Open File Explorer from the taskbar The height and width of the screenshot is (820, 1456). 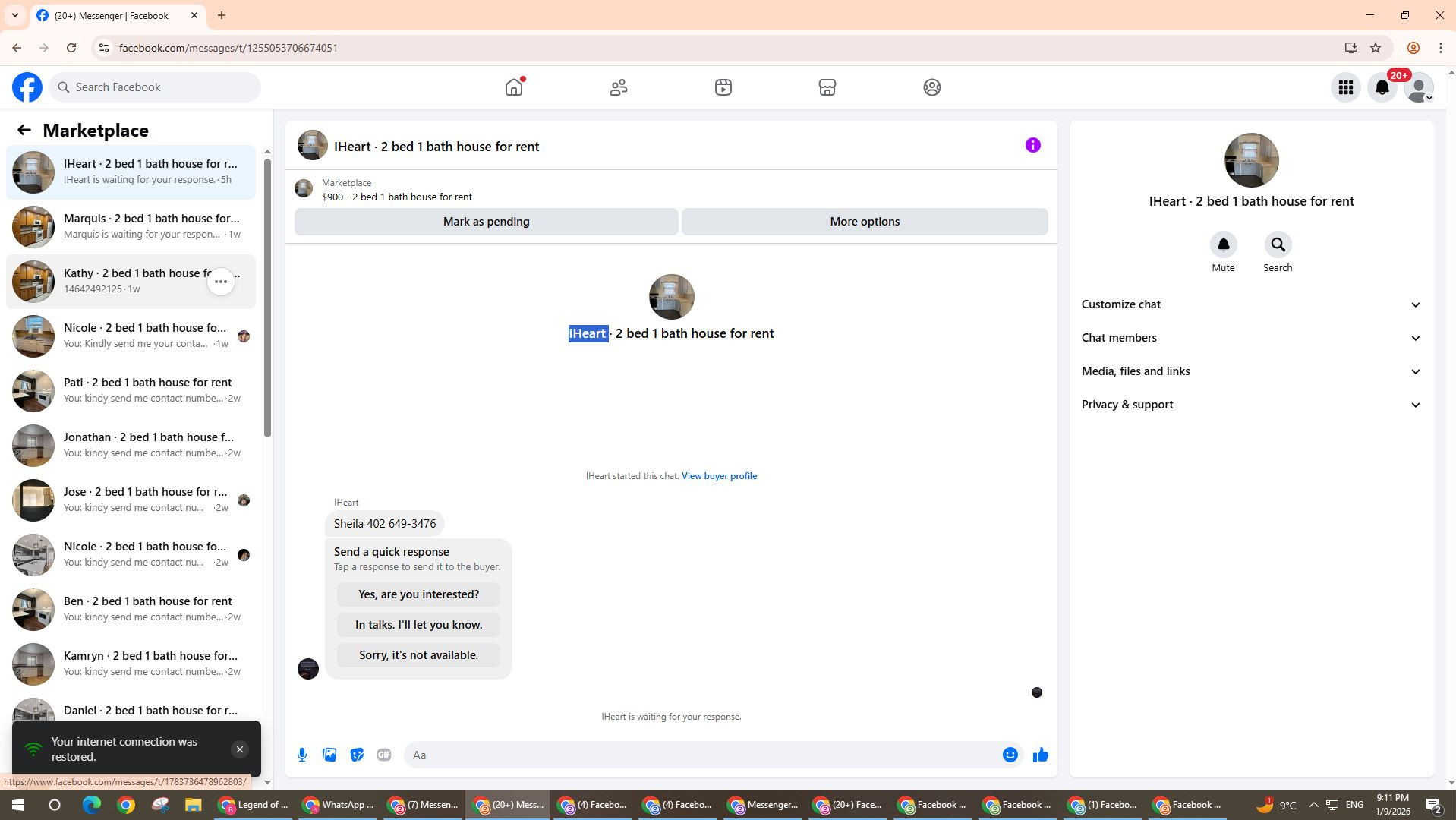[x=193, y=805]
